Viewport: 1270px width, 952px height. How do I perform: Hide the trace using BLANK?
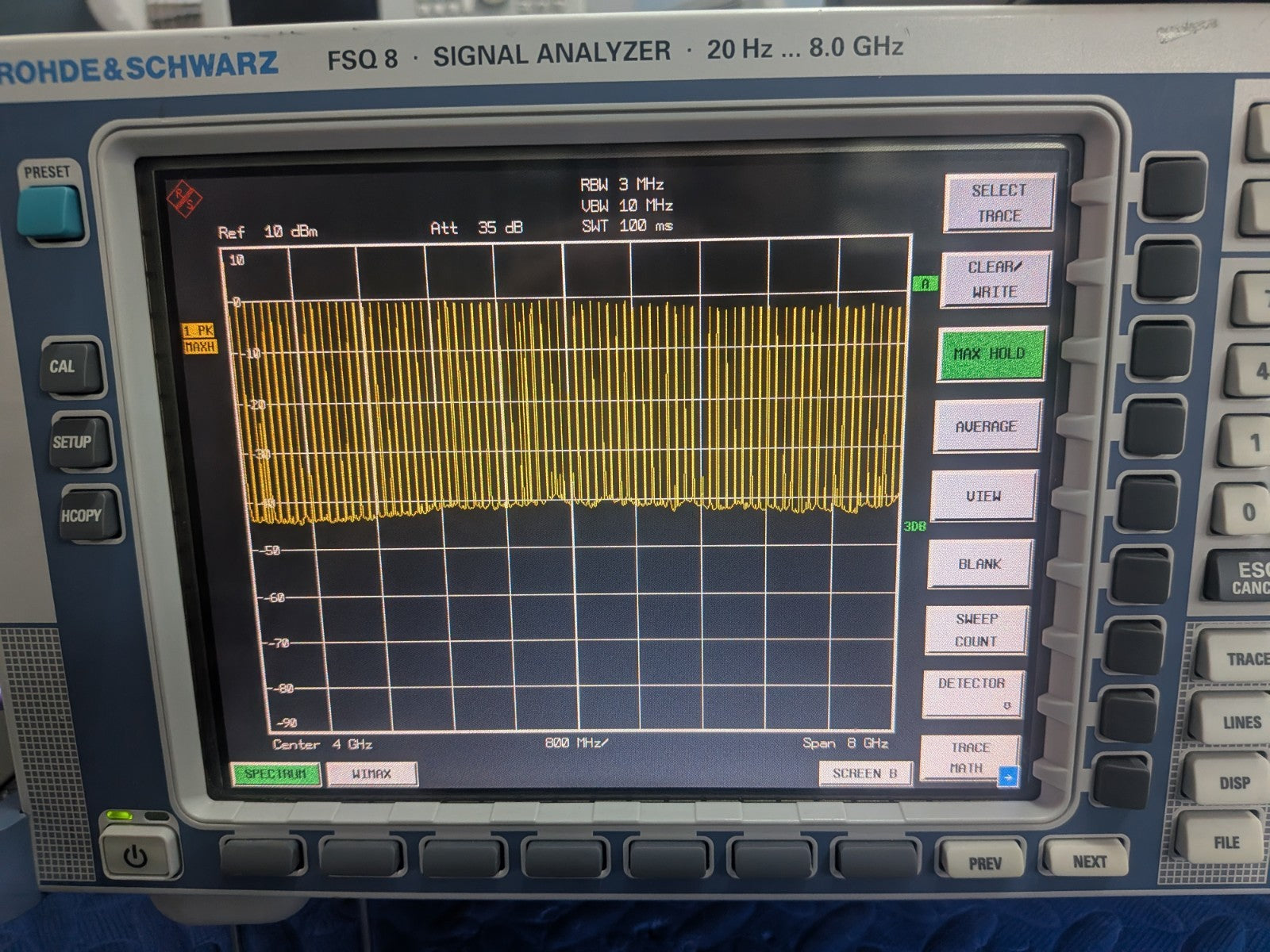979,564
